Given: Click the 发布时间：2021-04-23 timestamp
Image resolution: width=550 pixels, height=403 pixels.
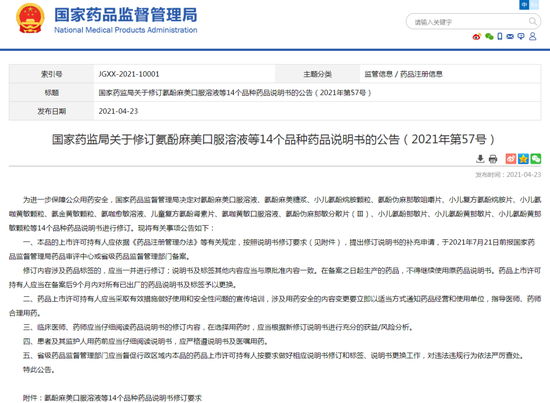Looking at the screenshot, I should [x=508, y=175].
